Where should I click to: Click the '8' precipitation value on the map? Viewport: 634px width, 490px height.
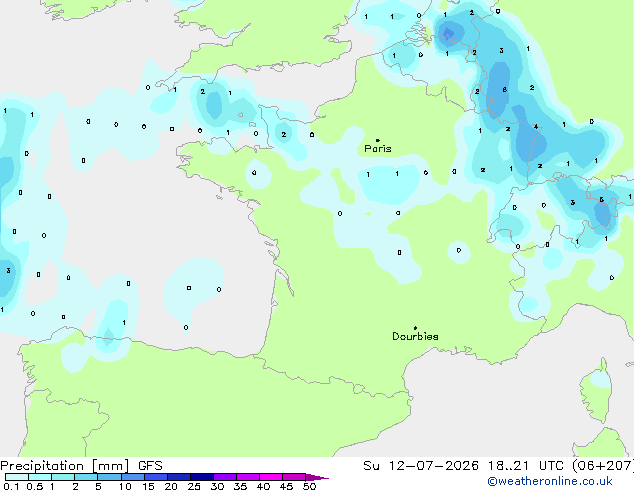point(505,90)
